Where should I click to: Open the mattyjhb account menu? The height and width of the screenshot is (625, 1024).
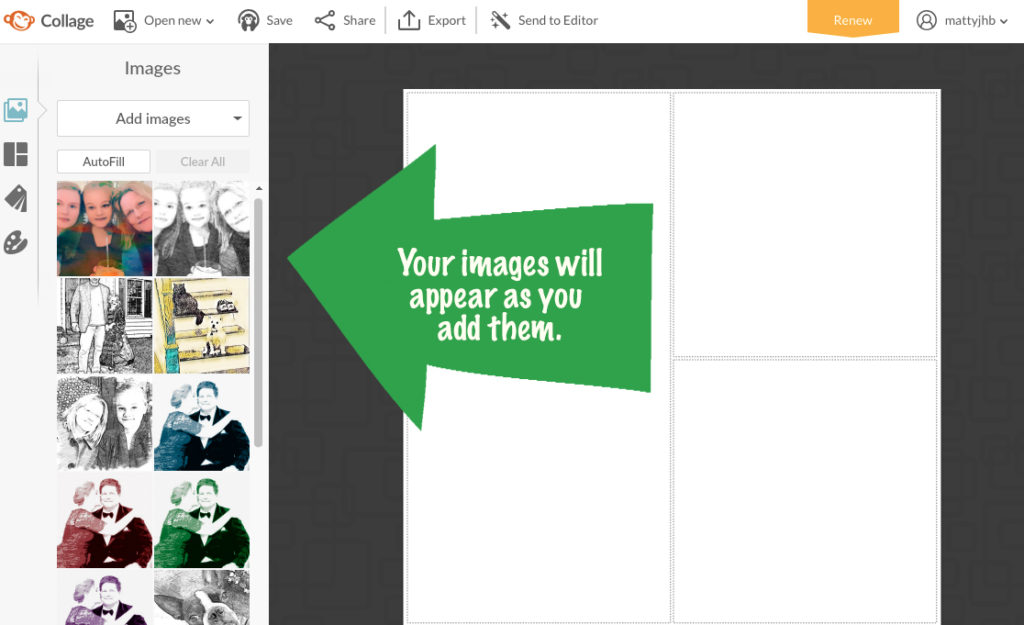[962, 20]
